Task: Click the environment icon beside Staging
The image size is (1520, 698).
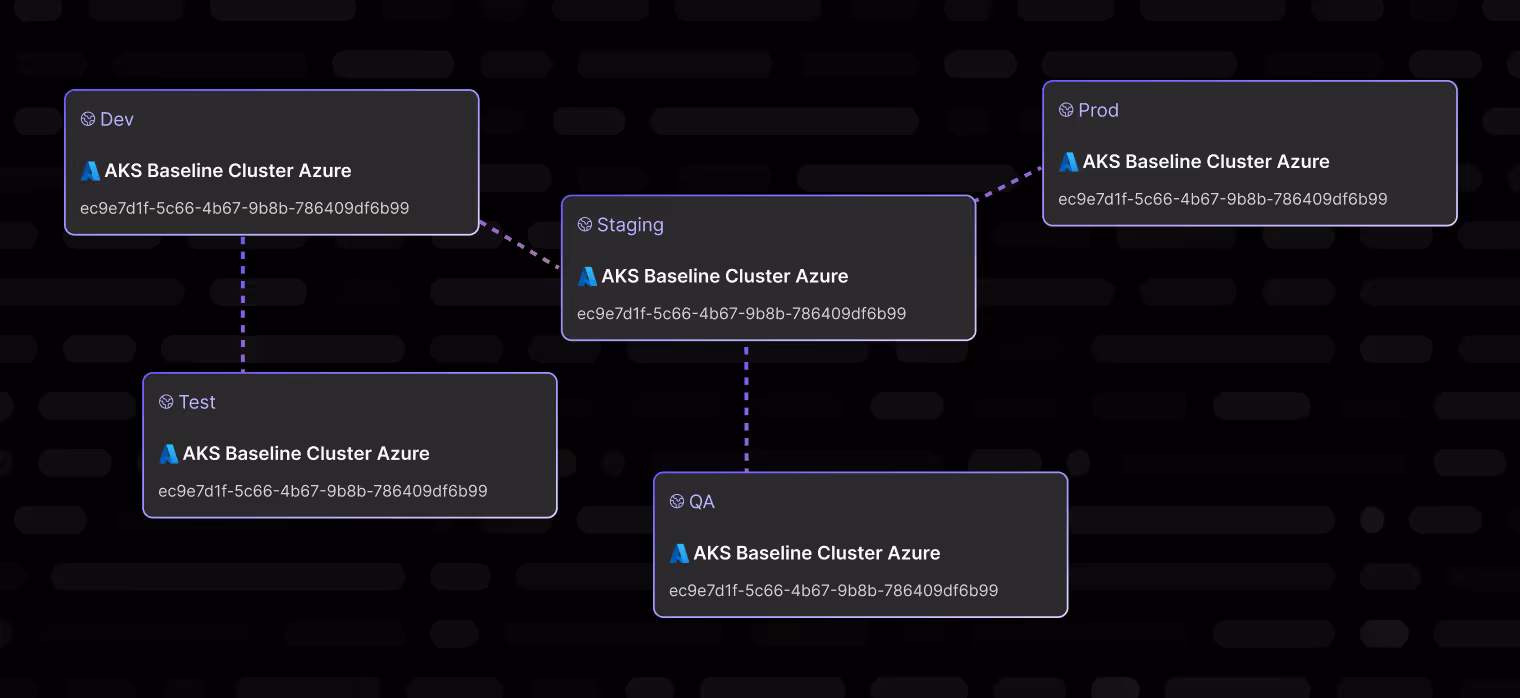Action: [x=585, y=224]
